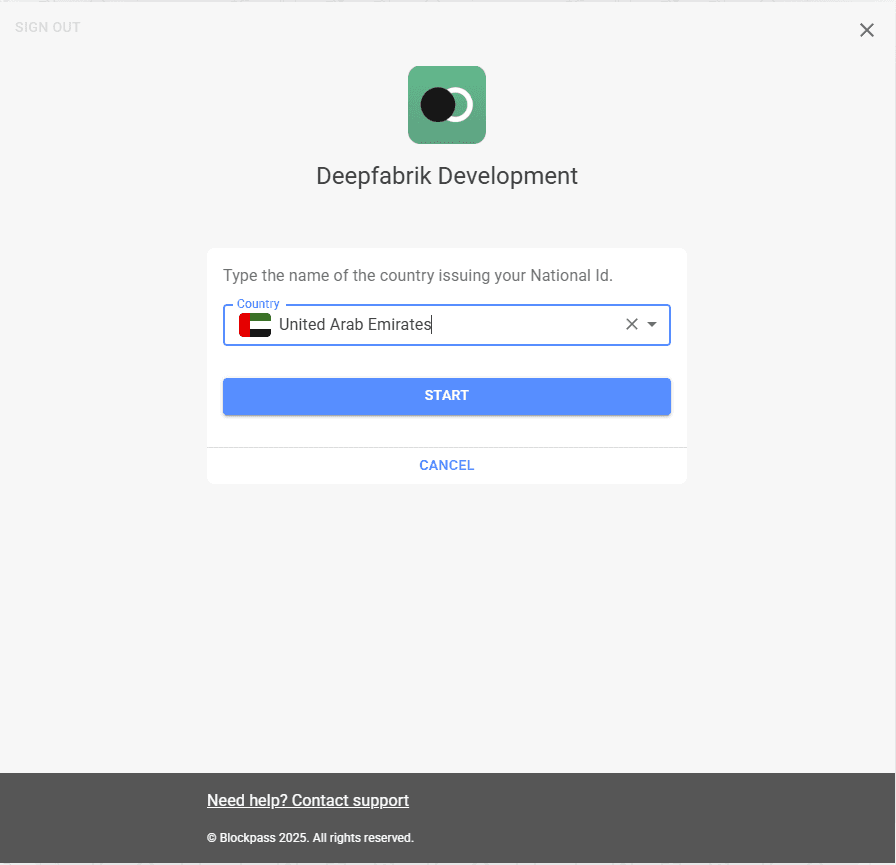Click CANCEL to abort verification

447,464
